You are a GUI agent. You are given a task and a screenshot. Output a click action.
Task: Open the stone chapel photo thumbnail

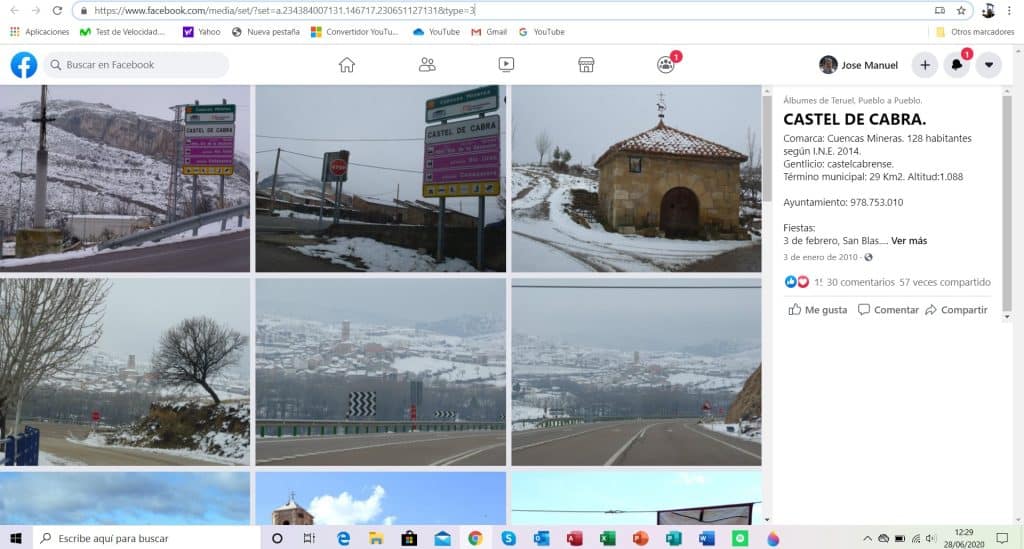coord(636,178)
